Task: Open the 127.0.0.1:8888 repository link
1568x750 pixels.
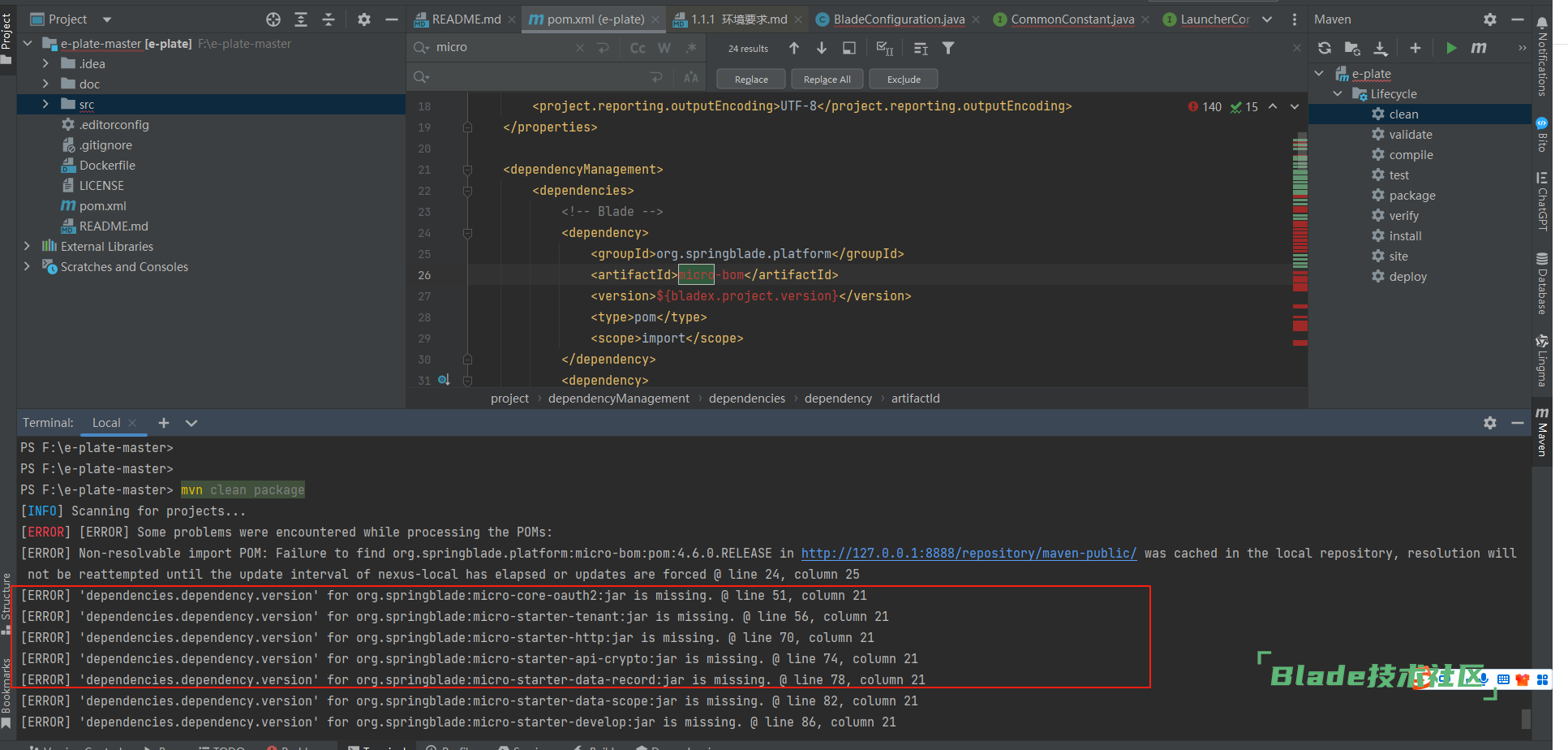Action: click(x=969, y=554)
